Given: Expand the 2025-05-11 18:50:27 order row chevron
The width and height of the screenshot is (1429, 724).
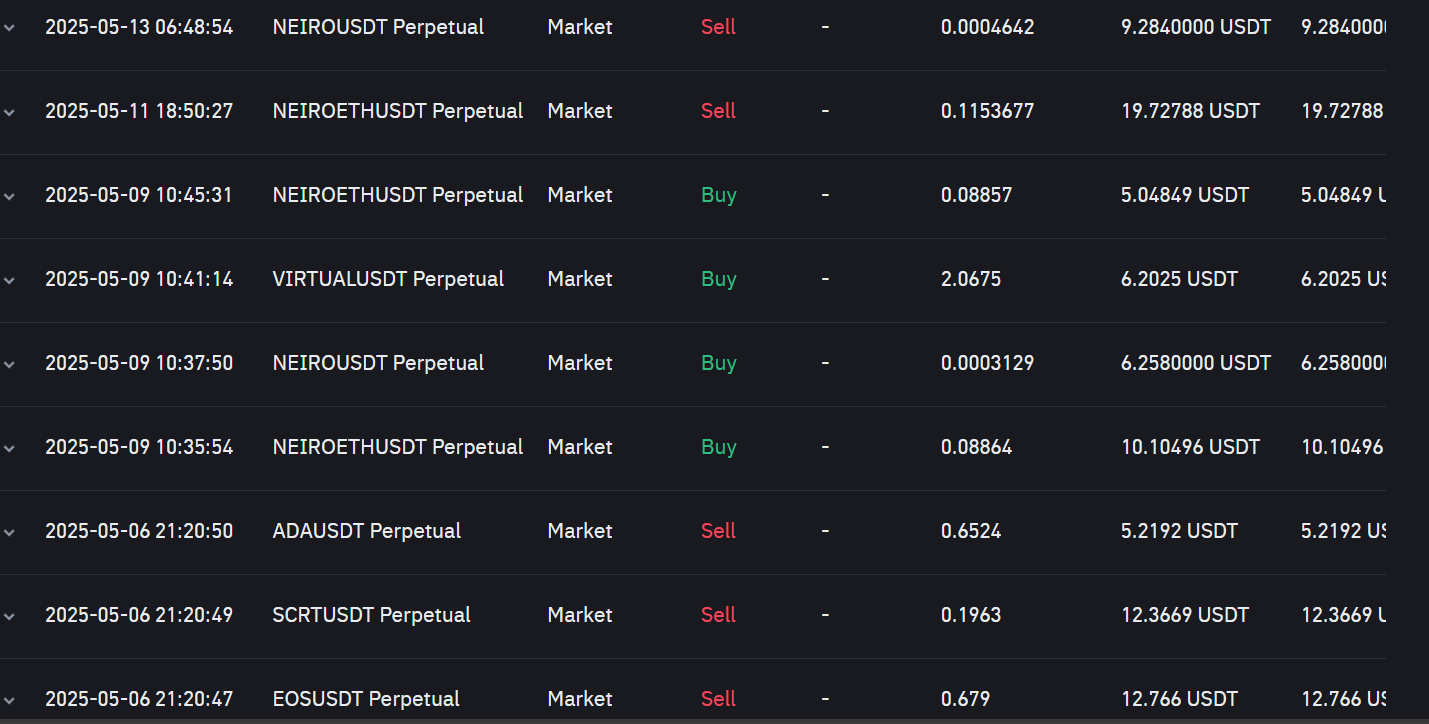Looking at the screenshot, I should tap(9, 112).
